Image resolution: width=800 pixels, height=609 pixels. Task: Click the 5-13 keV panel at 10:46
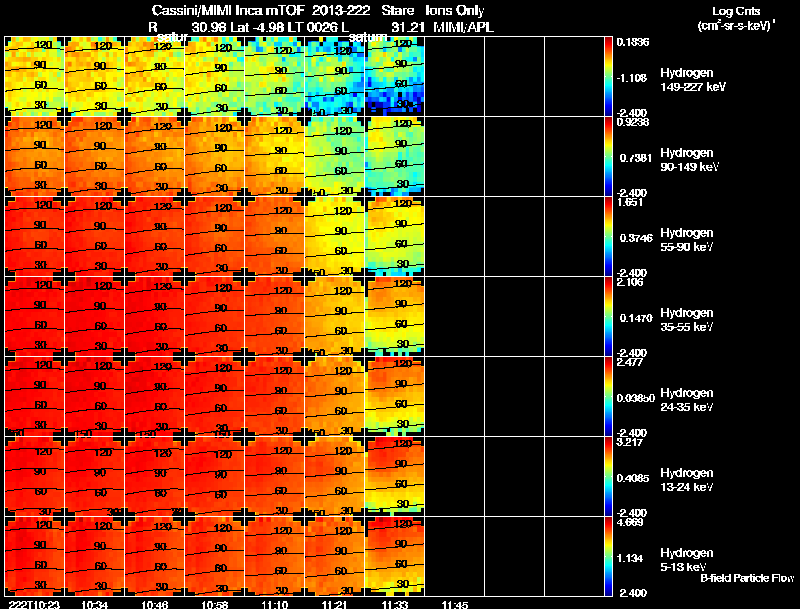[155, 556]
